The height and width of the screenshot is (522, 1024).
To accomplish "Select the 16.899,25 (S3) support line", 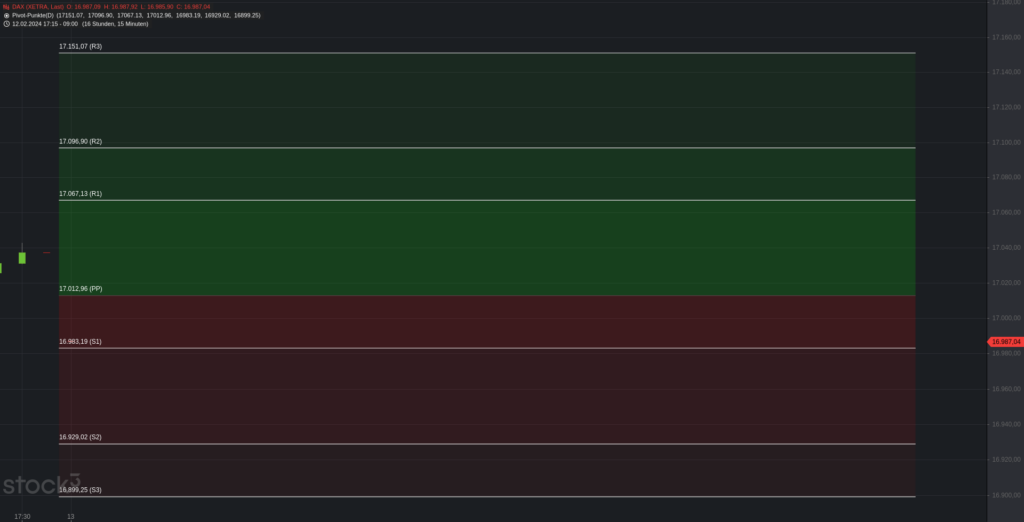I will pos(487,497).
